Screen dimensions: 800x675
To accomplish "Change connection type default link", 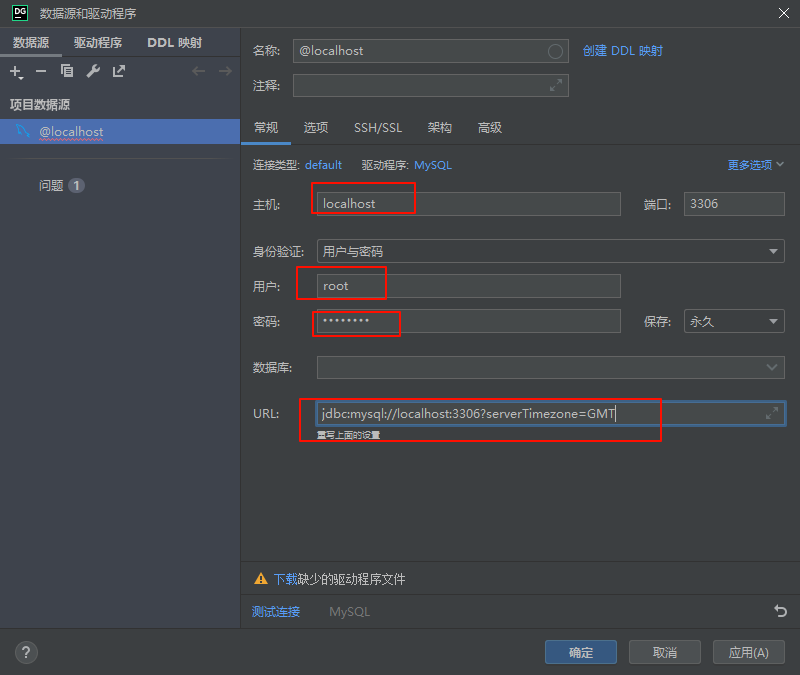I will (323, 165).
